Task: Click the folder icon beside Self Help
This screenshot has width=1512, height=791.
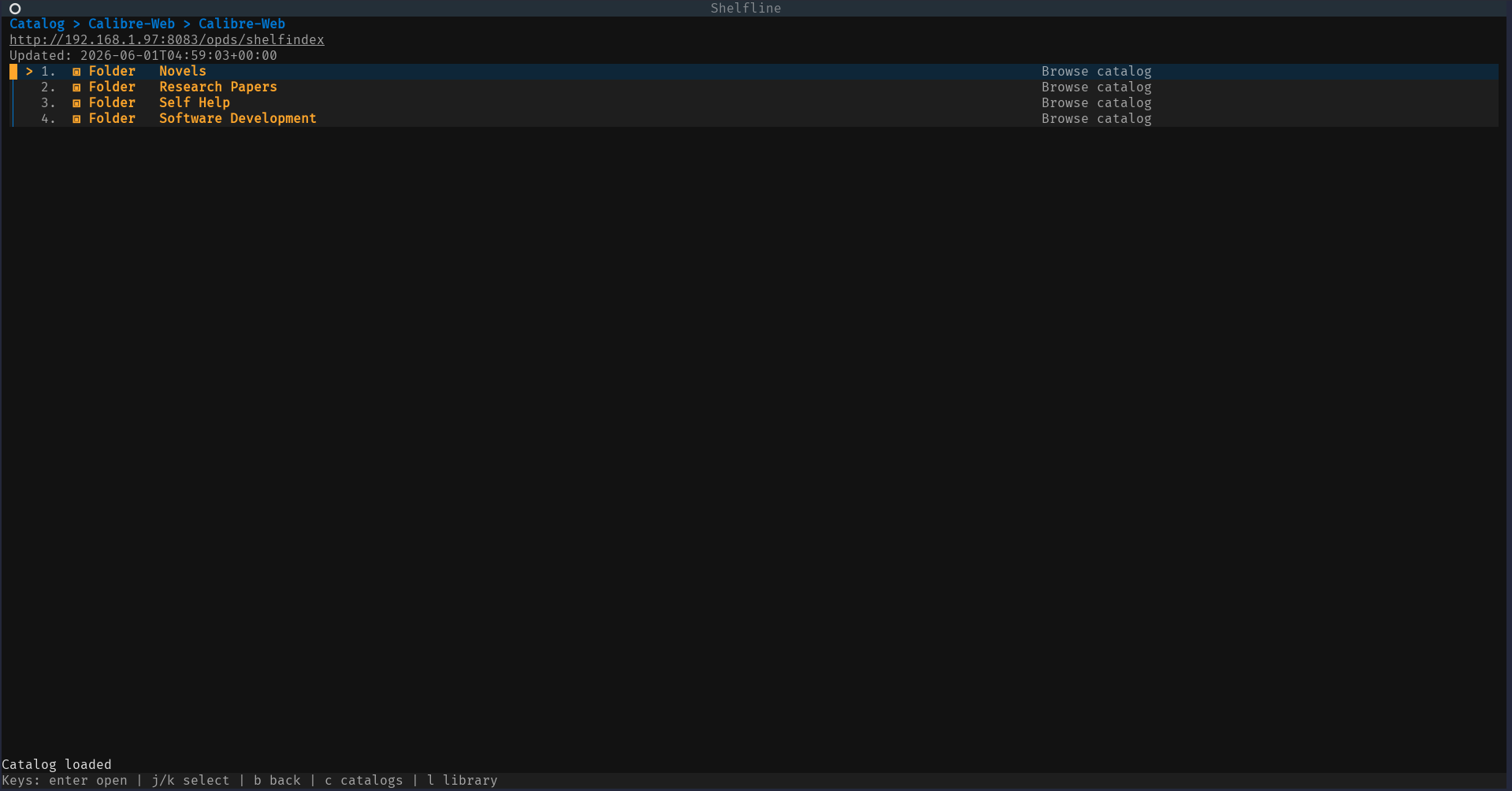Action: [x=76, y=103]
